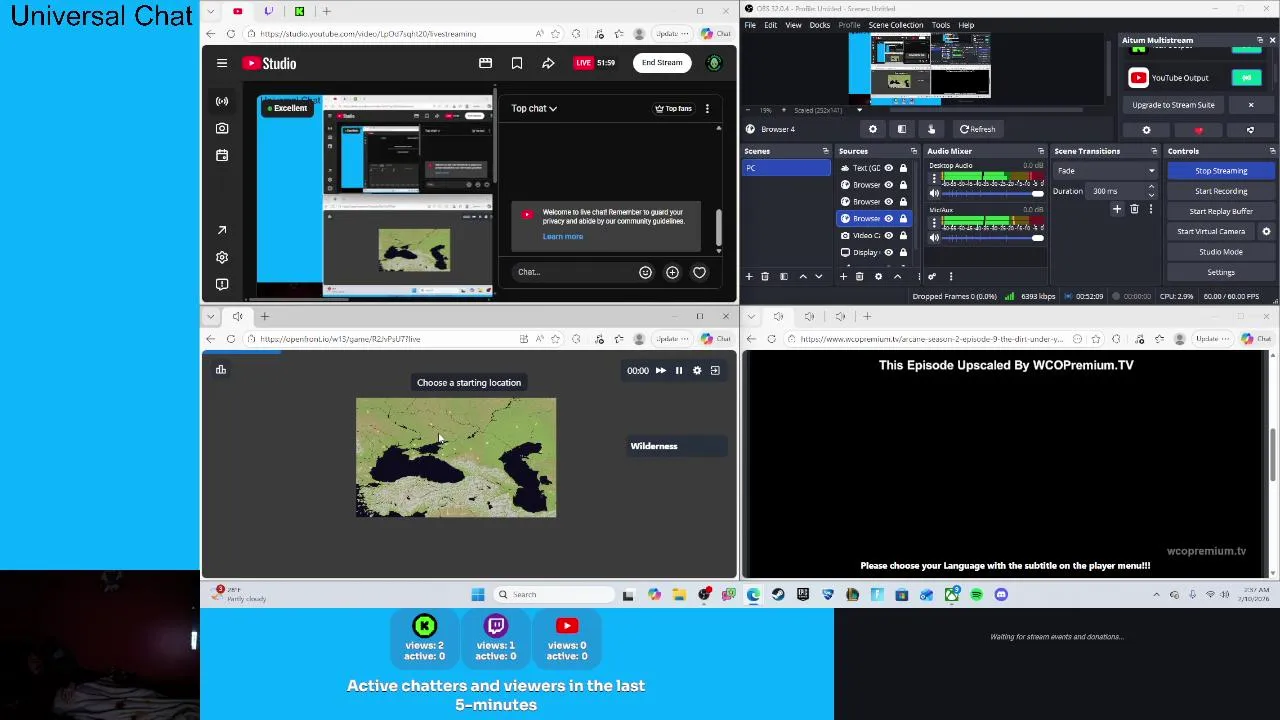Open YouTube Studio settings gear in sidebar
The height and width of the screenshot is (720, 1280).
(x=222, y=257)
